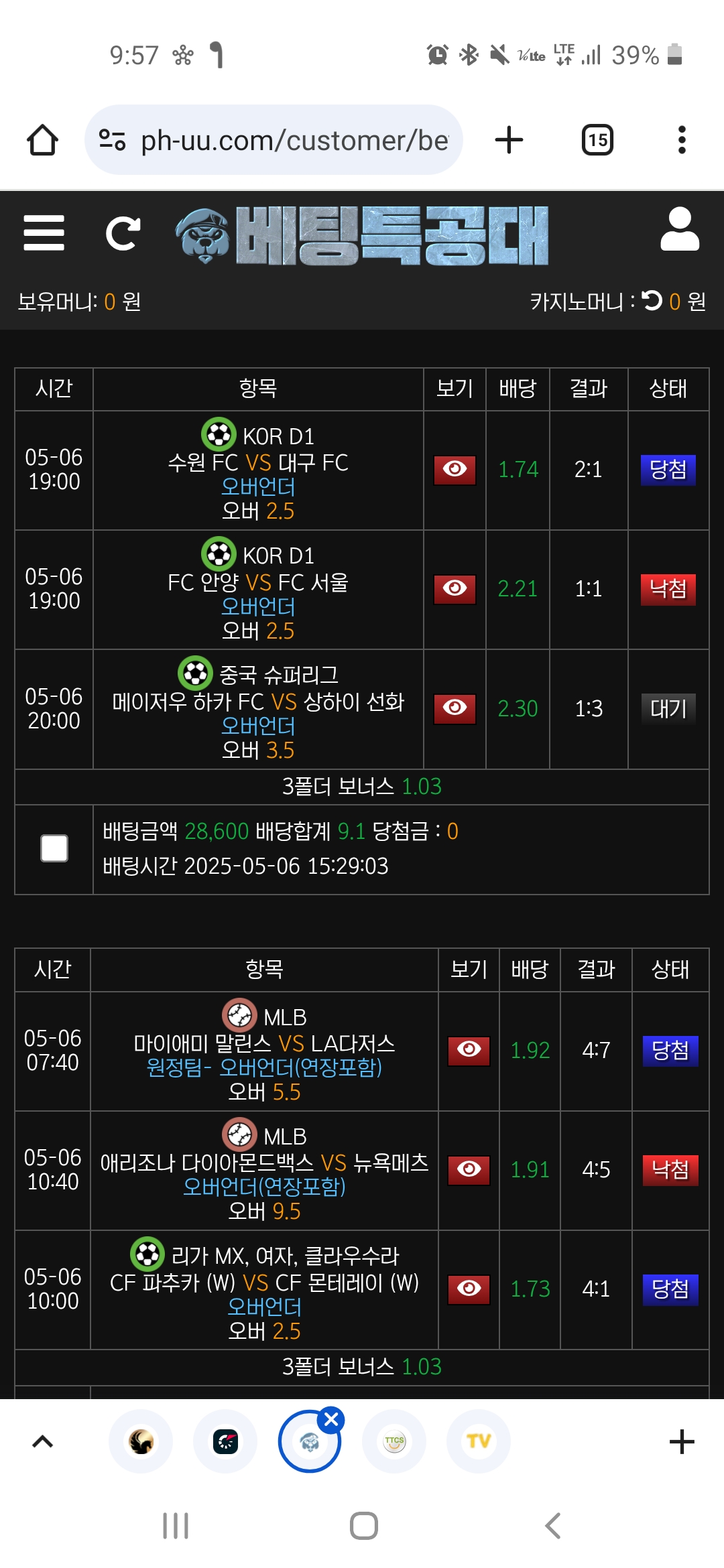Image resolution: width=724 pixels, height=1568 pixels.
Task: Switch to the TTCS tab in the bottom bar
Action: coord(394,1441)
